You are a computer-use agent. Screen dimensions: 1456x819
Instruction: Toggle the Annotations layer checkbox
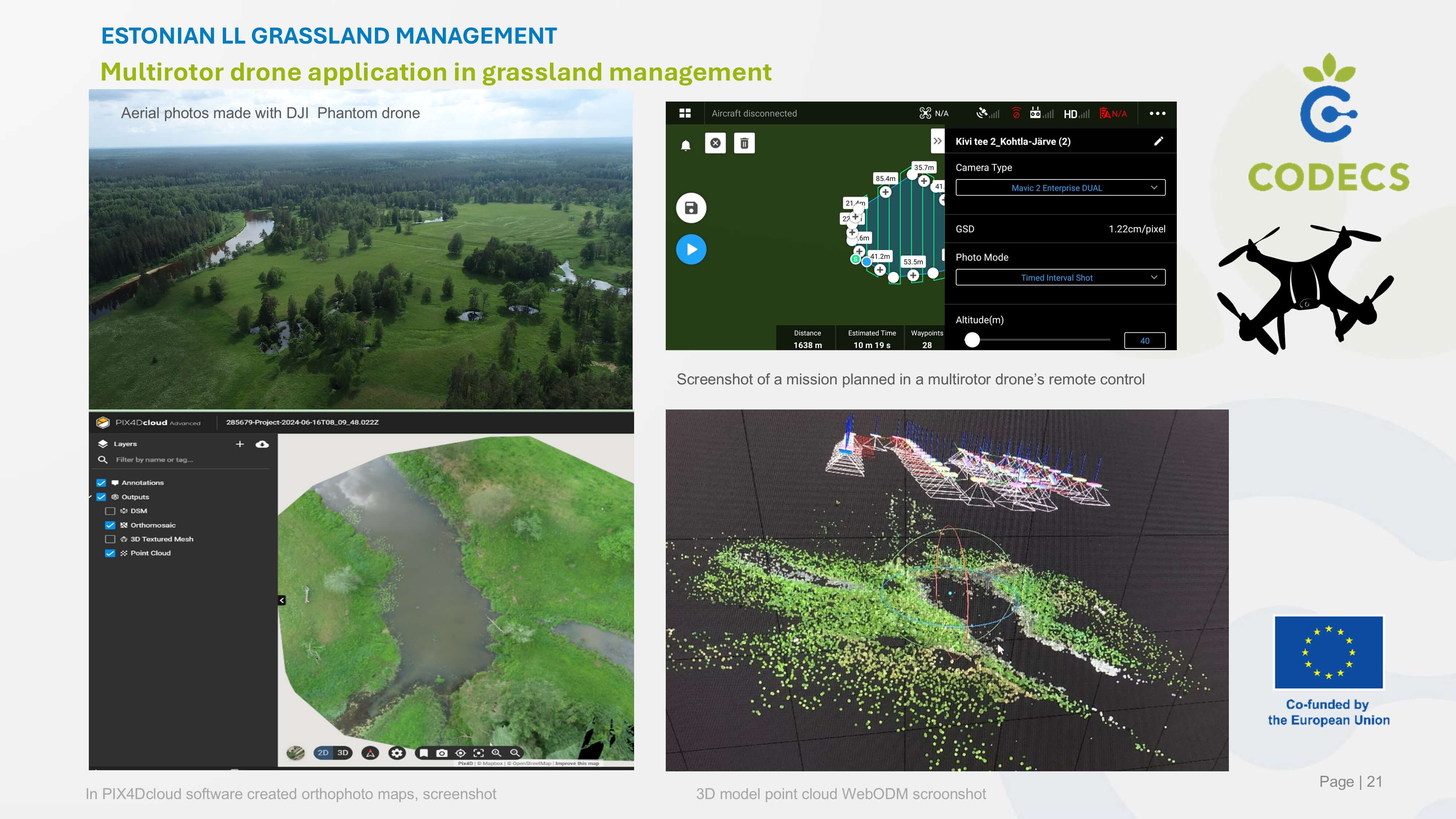click(x=101, y=483)
